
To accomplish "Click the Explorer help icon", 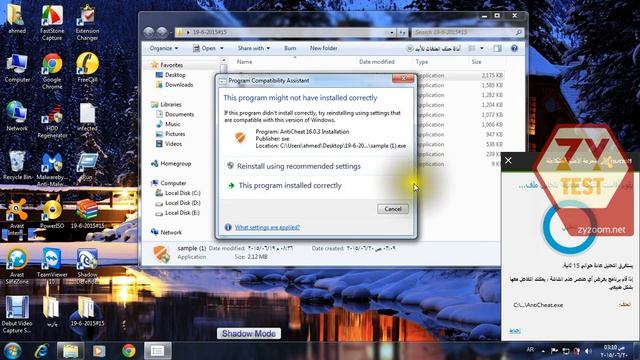I will click(514, 49).
